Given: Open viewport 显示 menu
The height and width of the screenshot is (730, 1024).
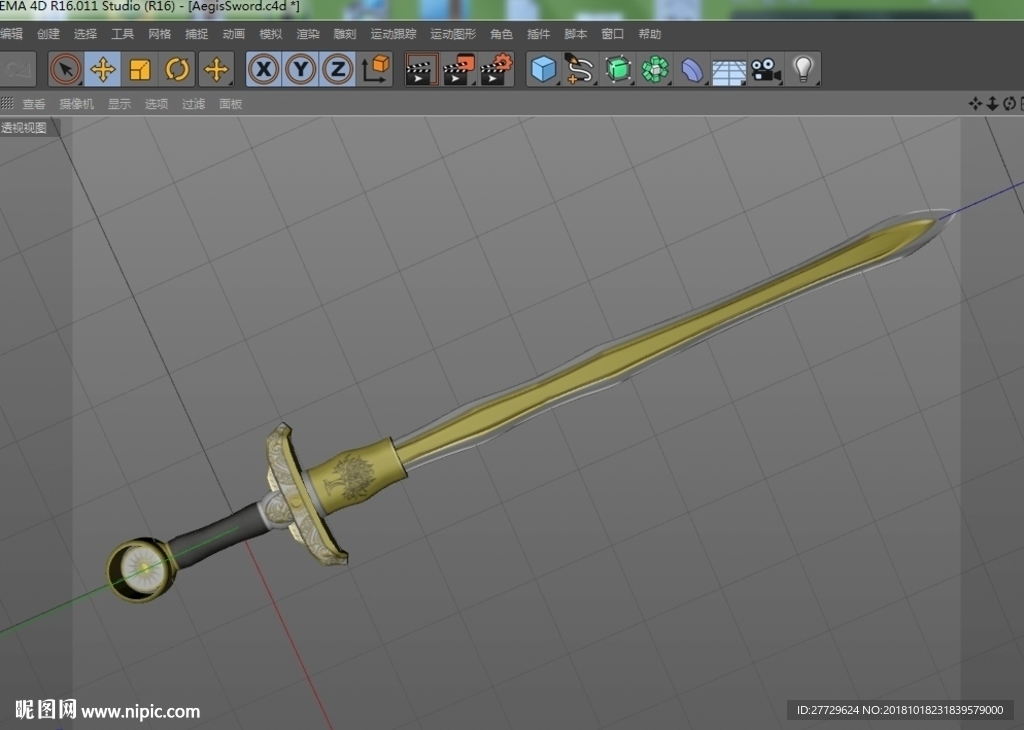Looking at the screenshot, I should tap(119, 104).
